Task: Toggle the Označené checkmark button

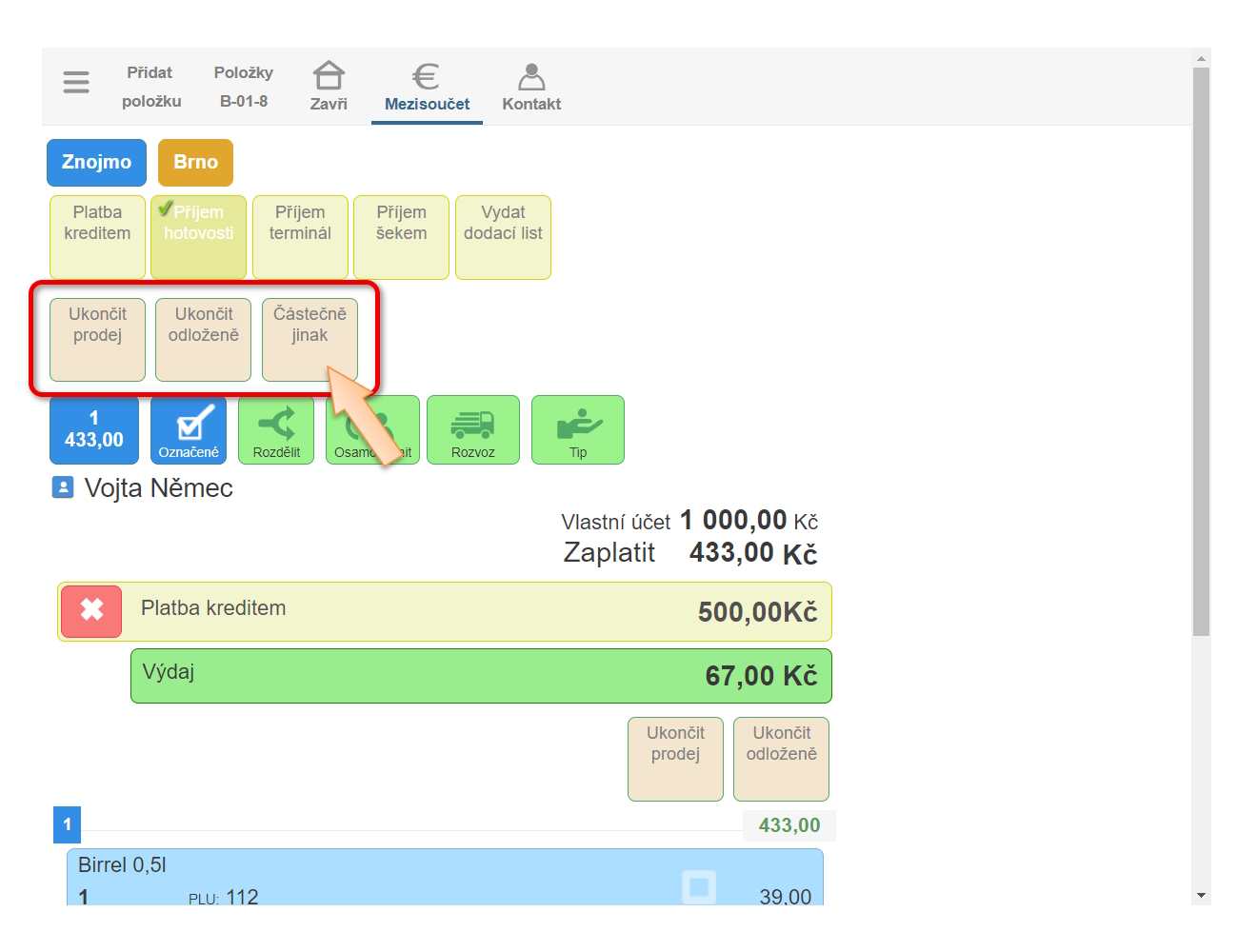Action: [x=189, y=430]
